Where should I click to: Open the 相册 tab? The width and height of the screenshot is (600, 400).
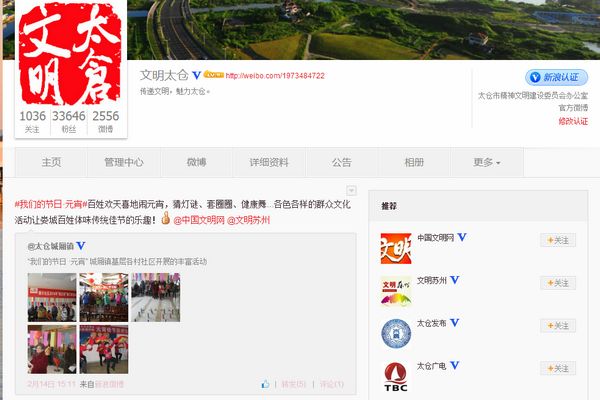point(414,162)
